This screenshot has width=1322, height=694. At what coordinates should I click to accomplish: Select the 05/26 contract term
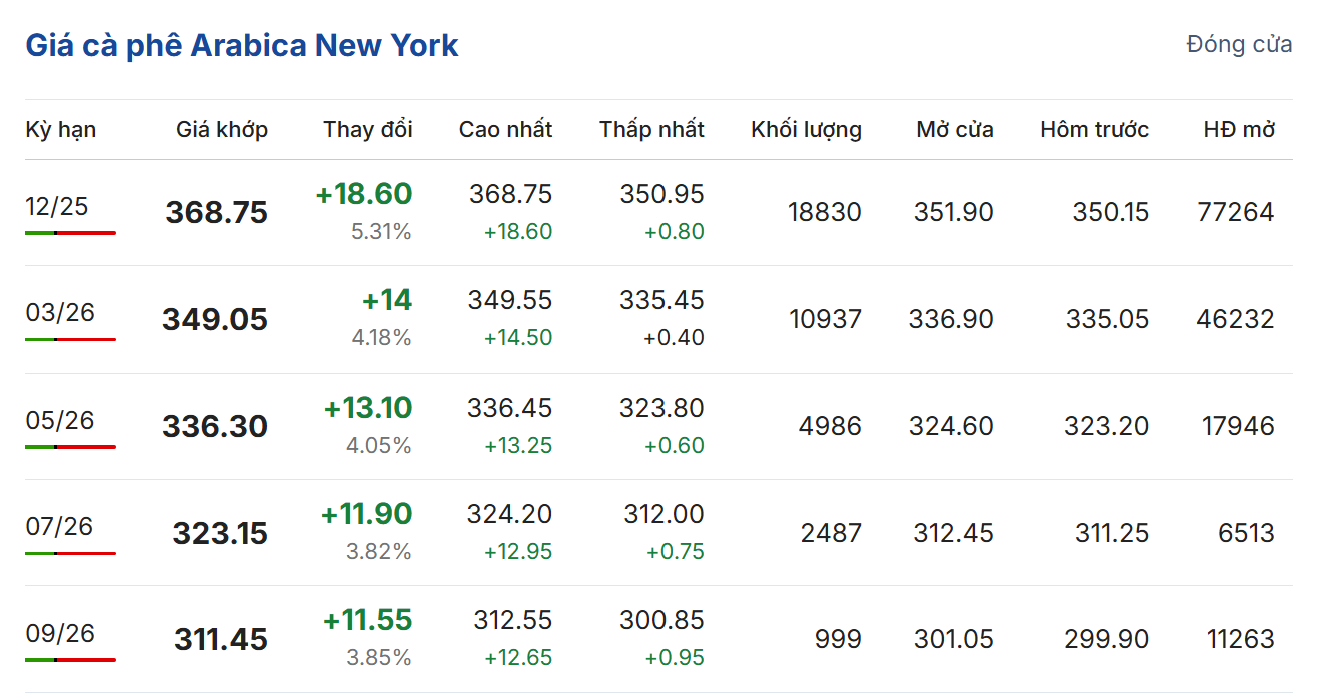click(x=60, y=420)
